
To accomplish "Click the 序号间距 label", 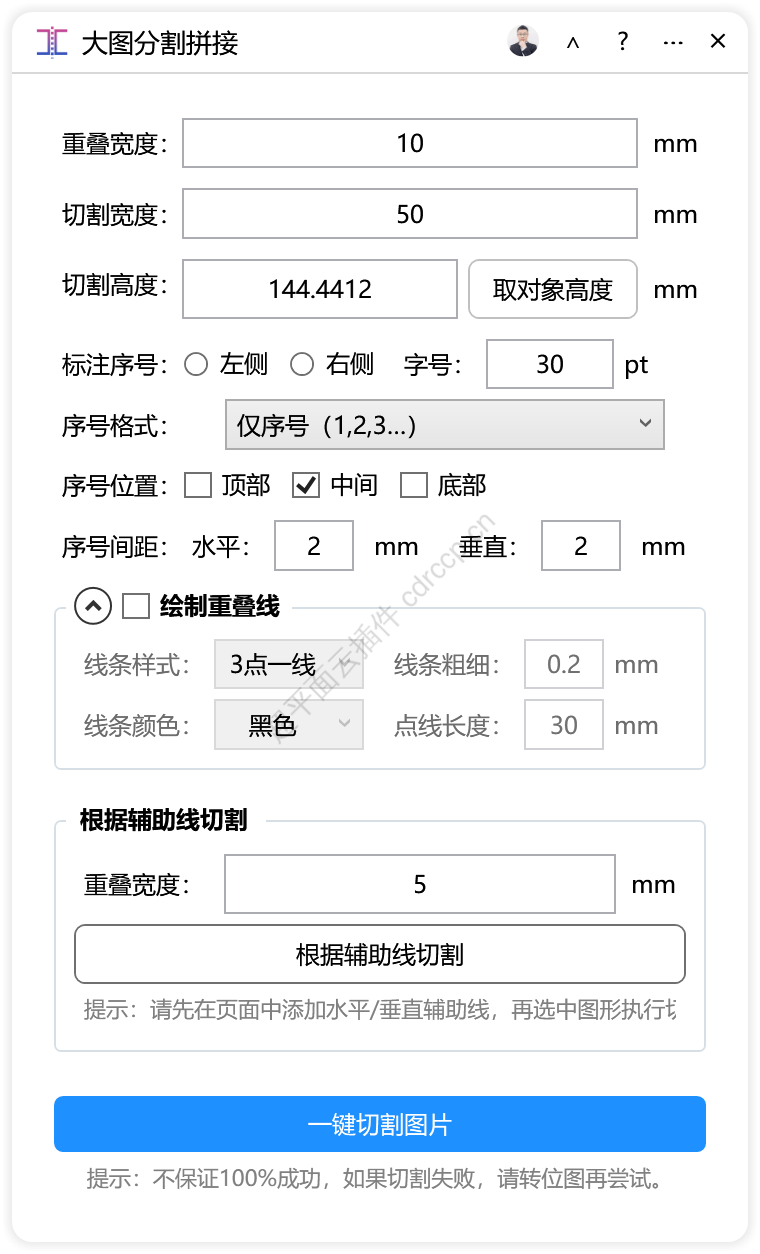I will [x=115, y=547].
